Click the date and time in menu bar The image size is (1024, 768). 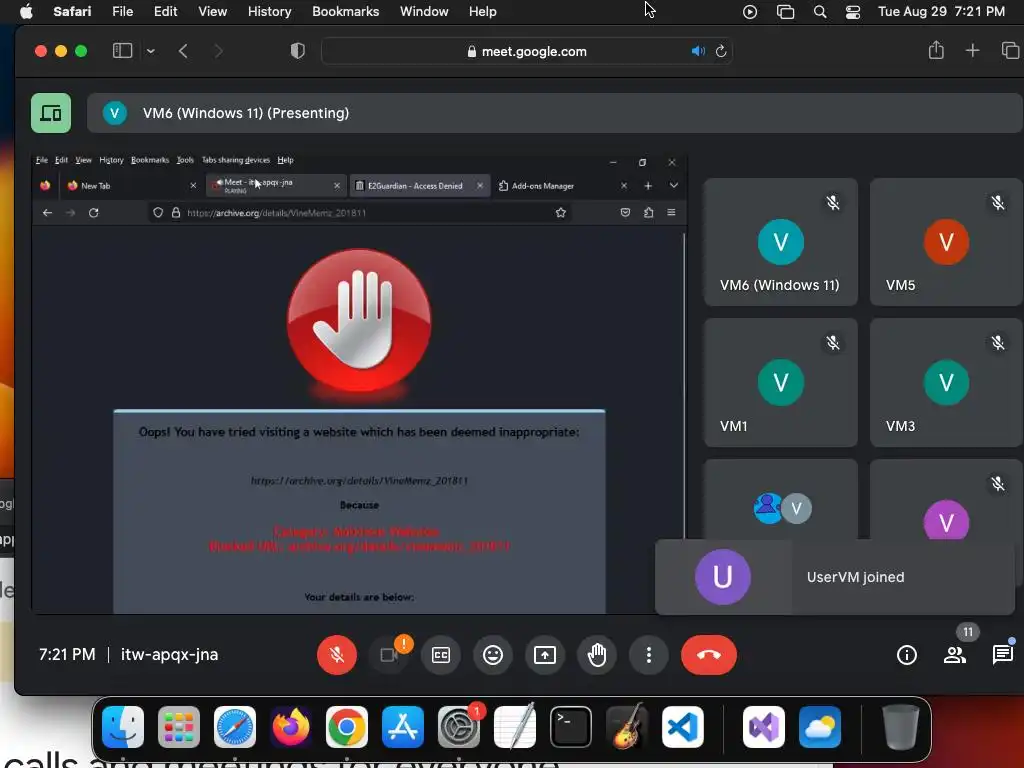click(x=941, y=11)
